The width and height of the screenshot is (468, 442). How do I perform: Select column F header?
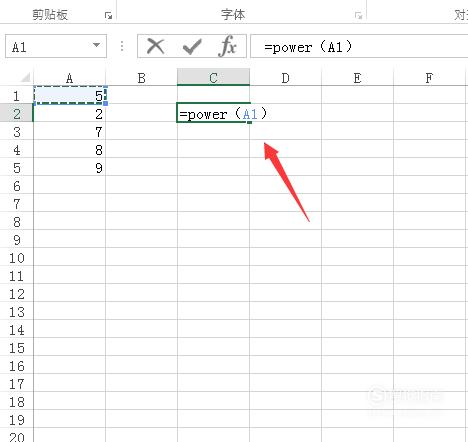click(x=429, y=78)
